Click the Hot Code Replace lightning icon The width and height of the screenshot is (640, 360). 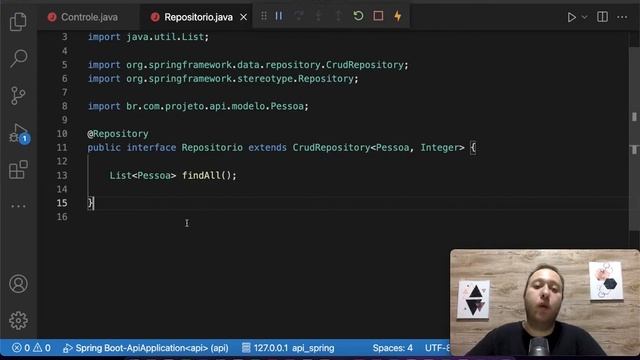coord(398,16)
